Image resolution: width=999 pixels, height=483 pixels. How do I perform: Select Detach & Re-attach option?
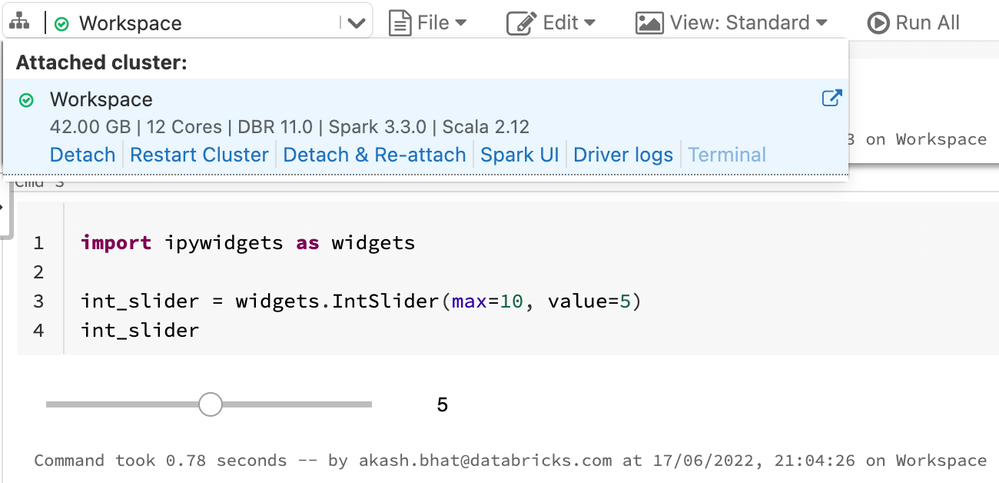pyautogui.click(x=374, y=155)
